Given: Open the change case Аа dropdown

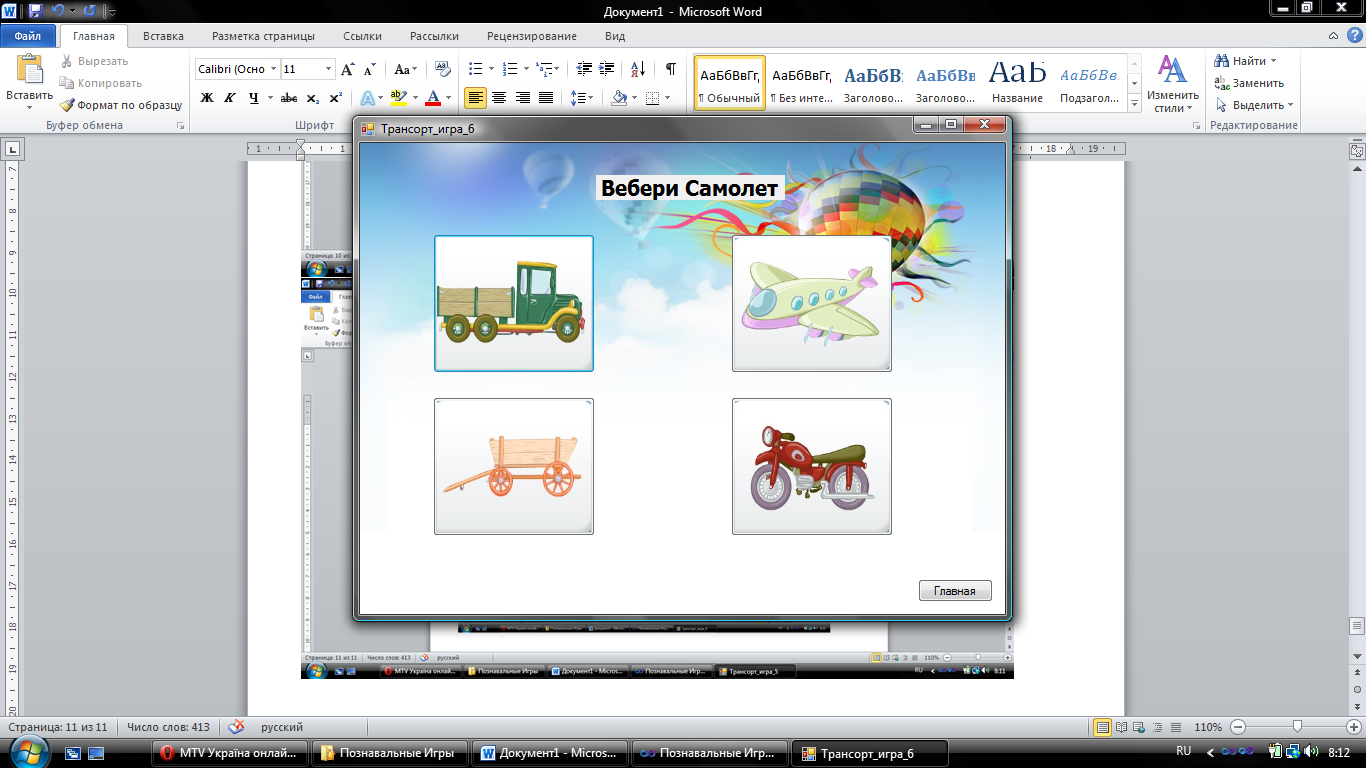Looking at the screenshot, I should tap(405, 69).
